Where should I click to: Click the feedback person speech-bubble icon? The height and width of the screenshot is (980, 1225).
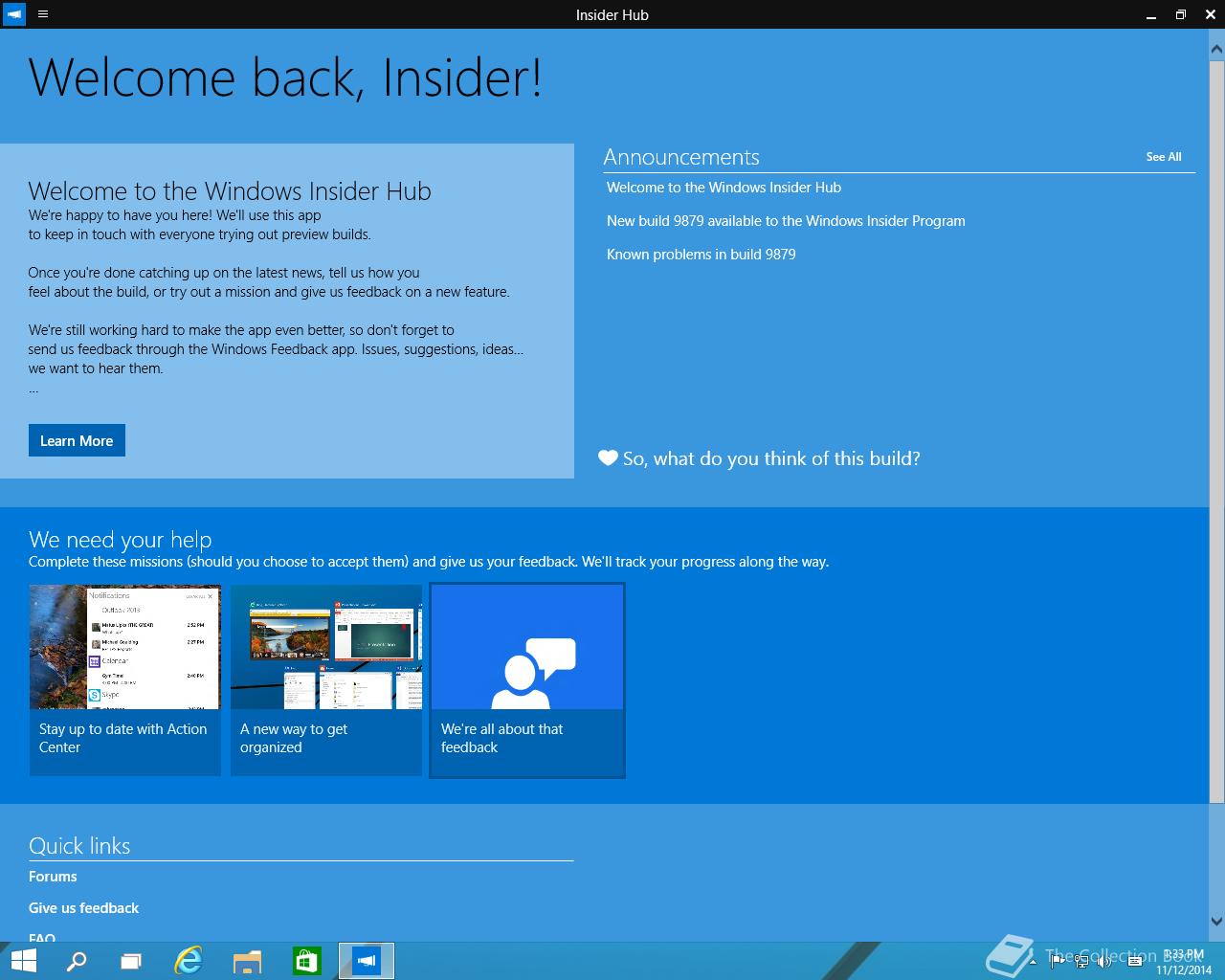click(533, 673)
